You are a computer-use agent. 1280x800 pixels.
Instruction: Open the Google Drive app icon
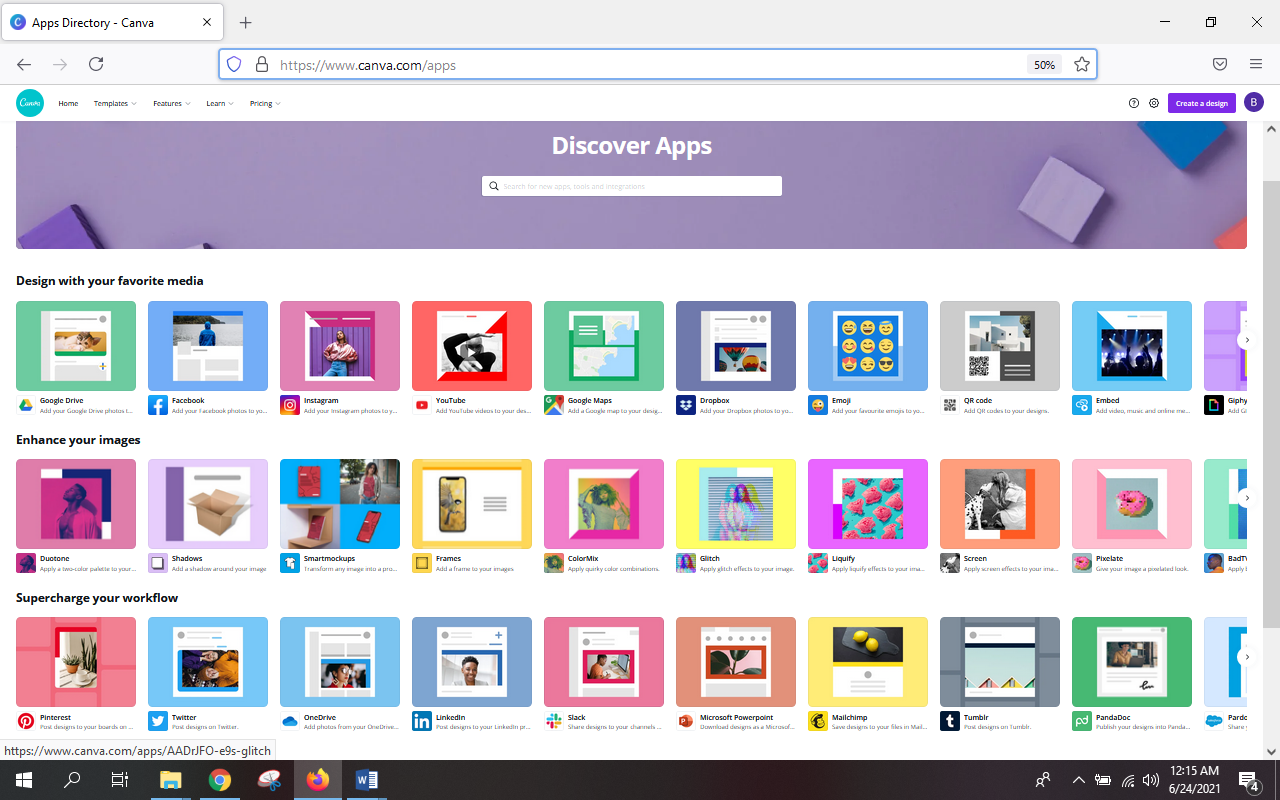click(x=26, y=405)
